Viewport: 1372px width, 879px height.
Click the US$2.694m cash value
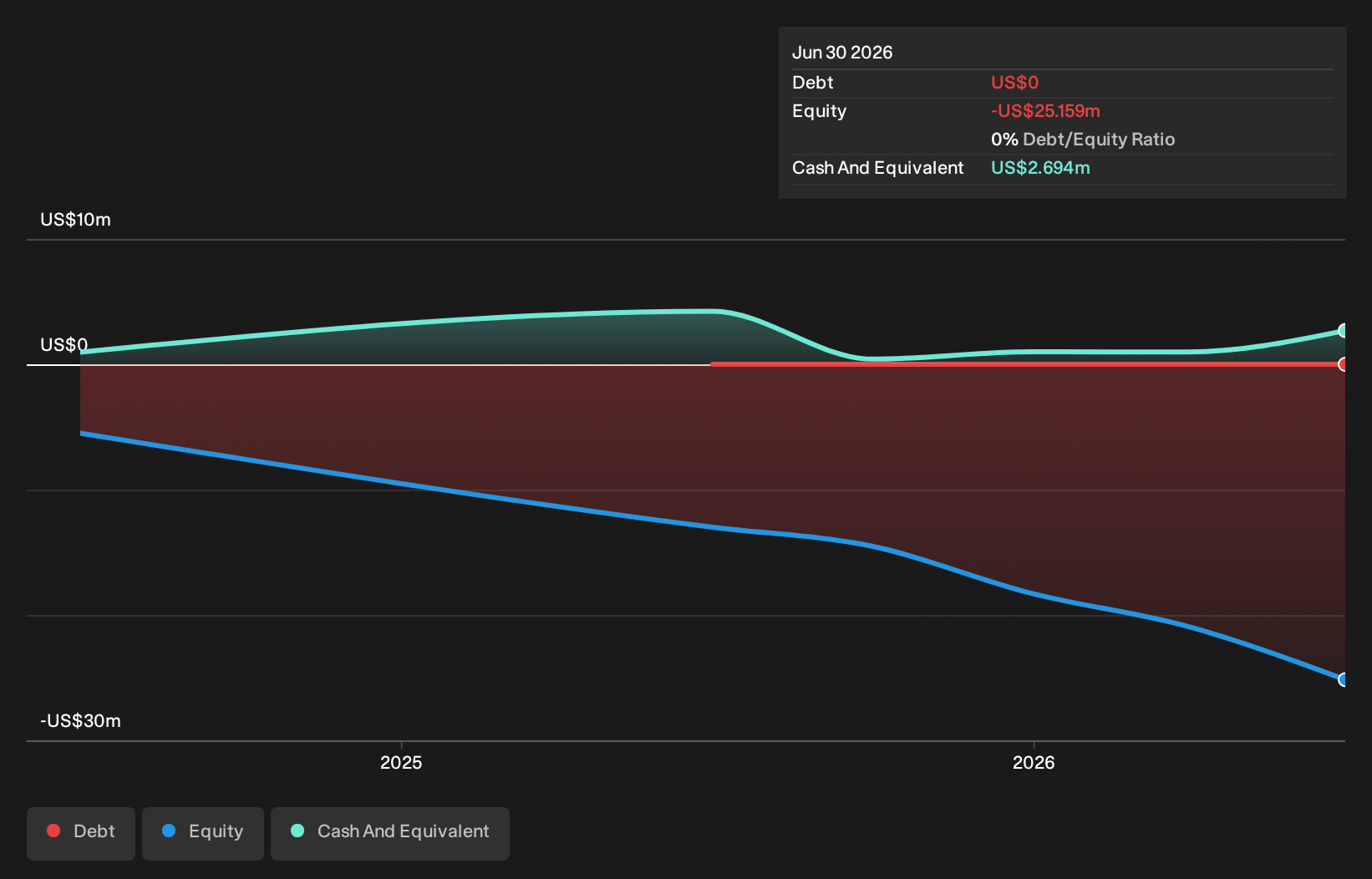pyautogui.click(x=1040, y=168)
